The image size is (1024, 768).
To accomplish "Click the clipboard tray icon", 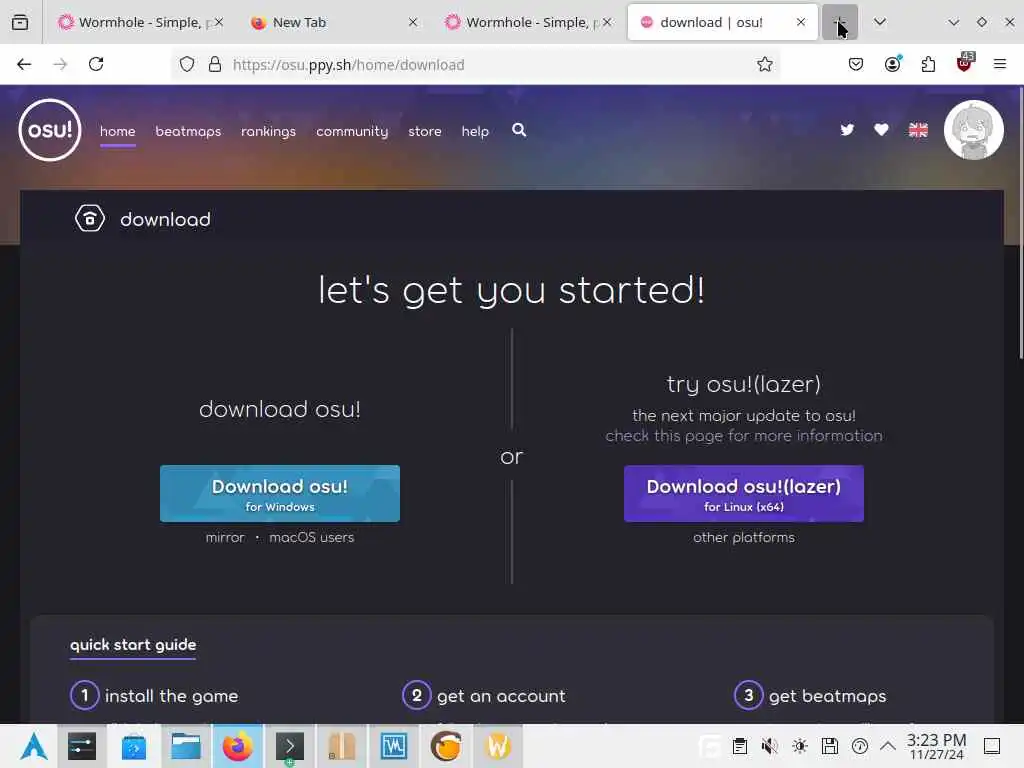I will click(x=739, y=746).
